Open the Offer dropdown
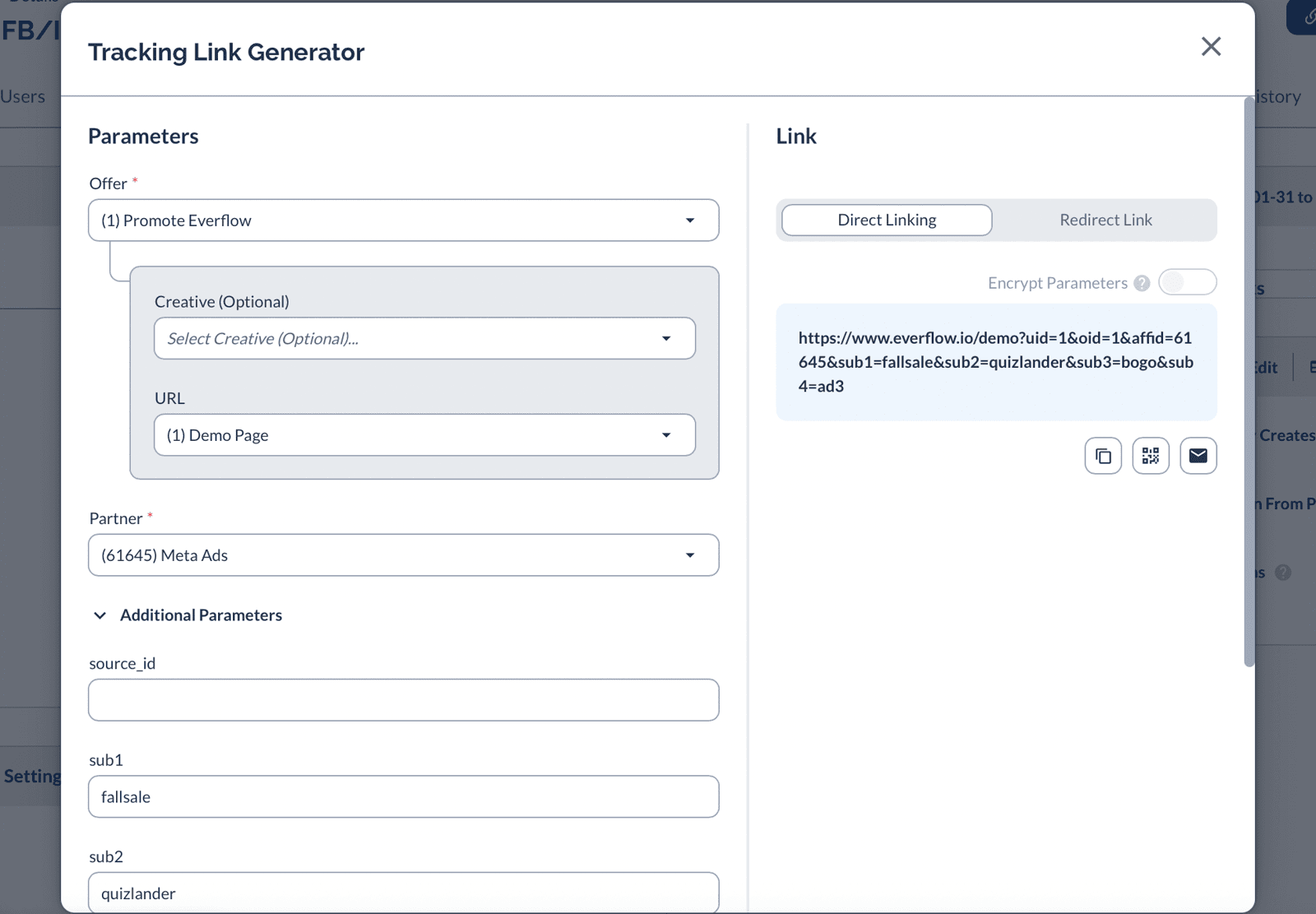The height and width of the screenshot is (914, 1316). pos(404,220)
